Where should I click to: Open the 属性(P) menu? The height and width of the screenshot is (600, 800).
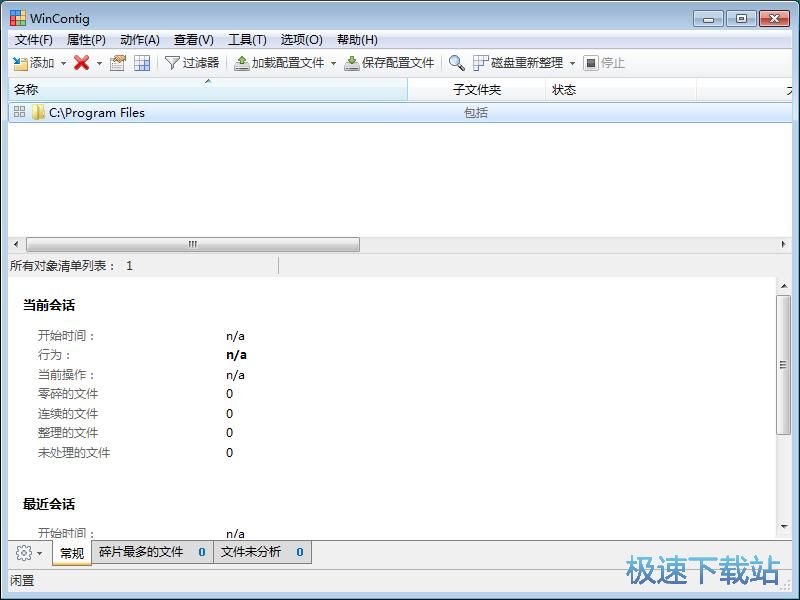click(x=86, y=40)
